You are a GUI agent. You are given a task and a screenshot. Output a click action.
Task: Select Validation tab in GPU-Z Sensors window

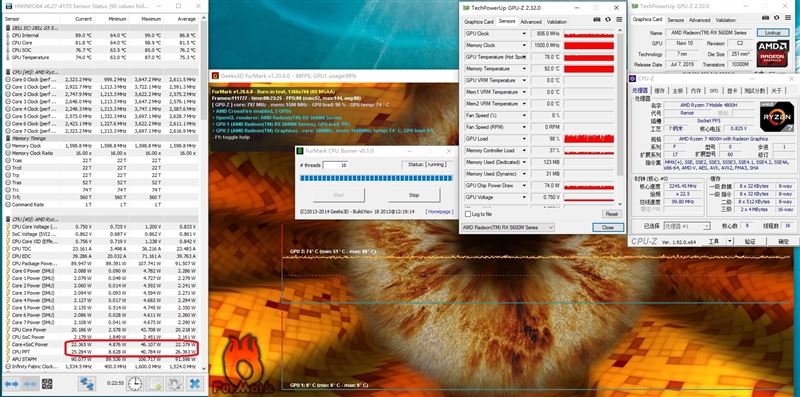[x=557, y=22]
